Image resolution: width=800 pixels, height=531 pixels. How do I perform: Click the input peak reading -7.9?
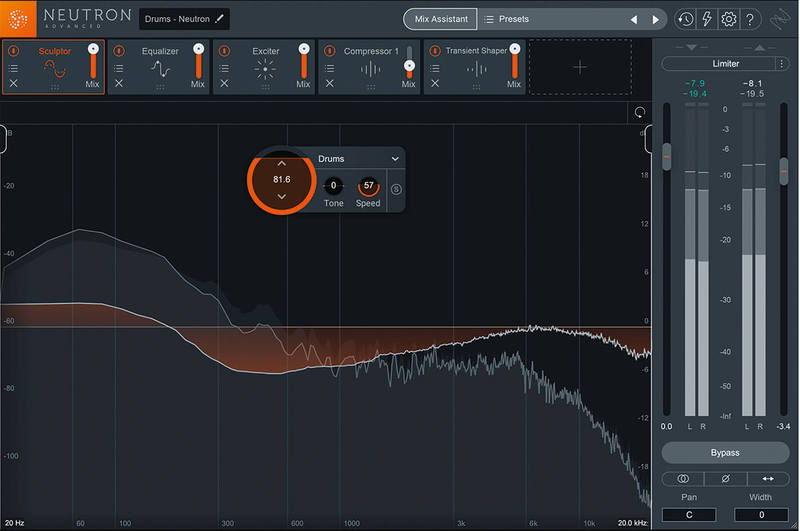coord(695,83)
